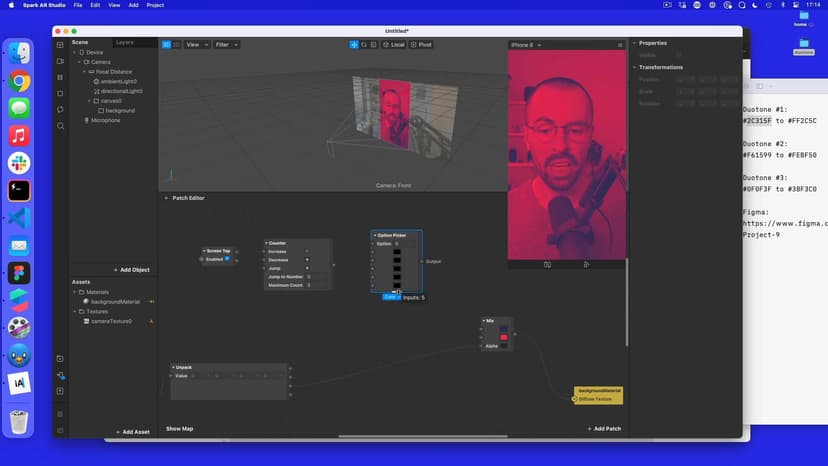Click the red color swatch in Mix patch
The height and width of the screenshot is (466, 828).
point(504,337)
